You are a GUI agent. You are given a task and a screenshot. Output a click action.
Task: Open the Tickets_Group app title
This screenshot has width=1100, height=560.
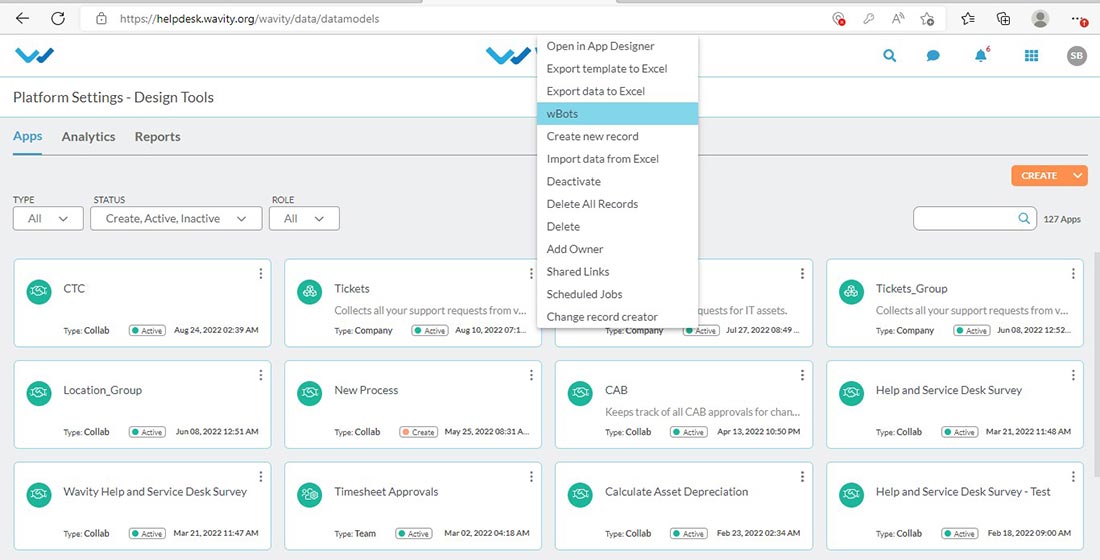(x=911, y=288)
